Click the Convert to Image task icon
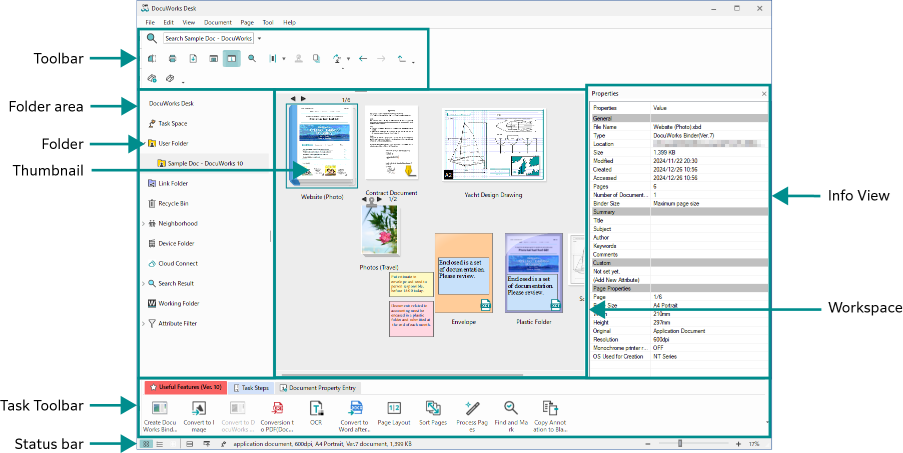The height and width of the screenshot is (453, 903). (198, 408)
